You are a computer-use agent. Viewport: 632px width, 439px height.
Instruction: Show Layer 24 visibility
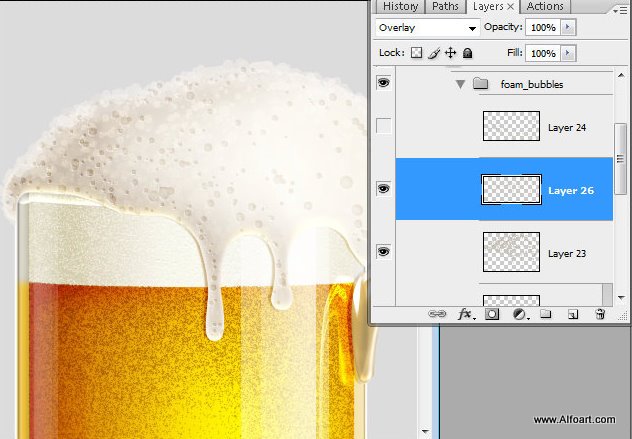coord(383,126)
